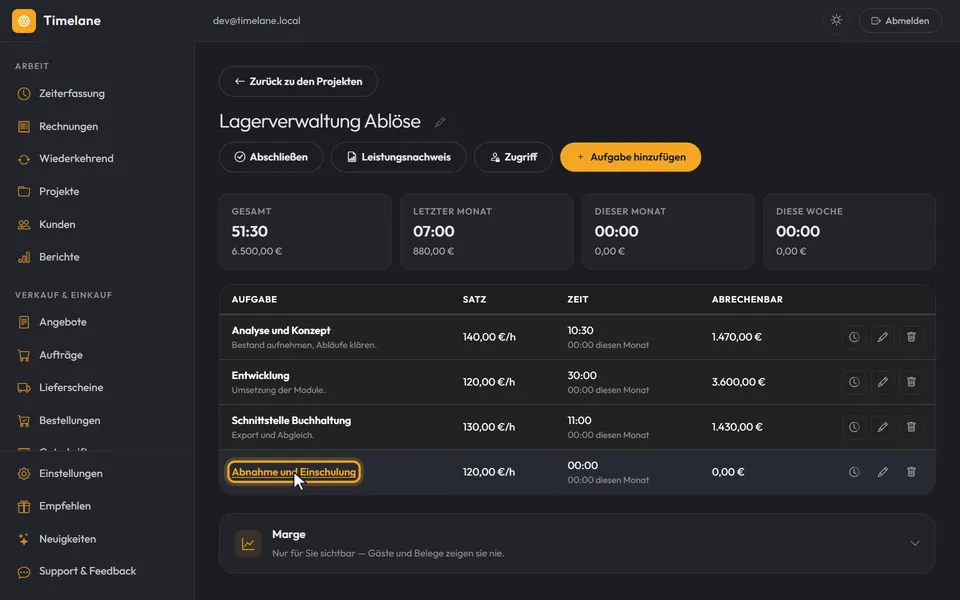The height and width of the screenshot is (600, 960).
Task: Click the clock icon for Entwicklung
Action: (854, 382)
